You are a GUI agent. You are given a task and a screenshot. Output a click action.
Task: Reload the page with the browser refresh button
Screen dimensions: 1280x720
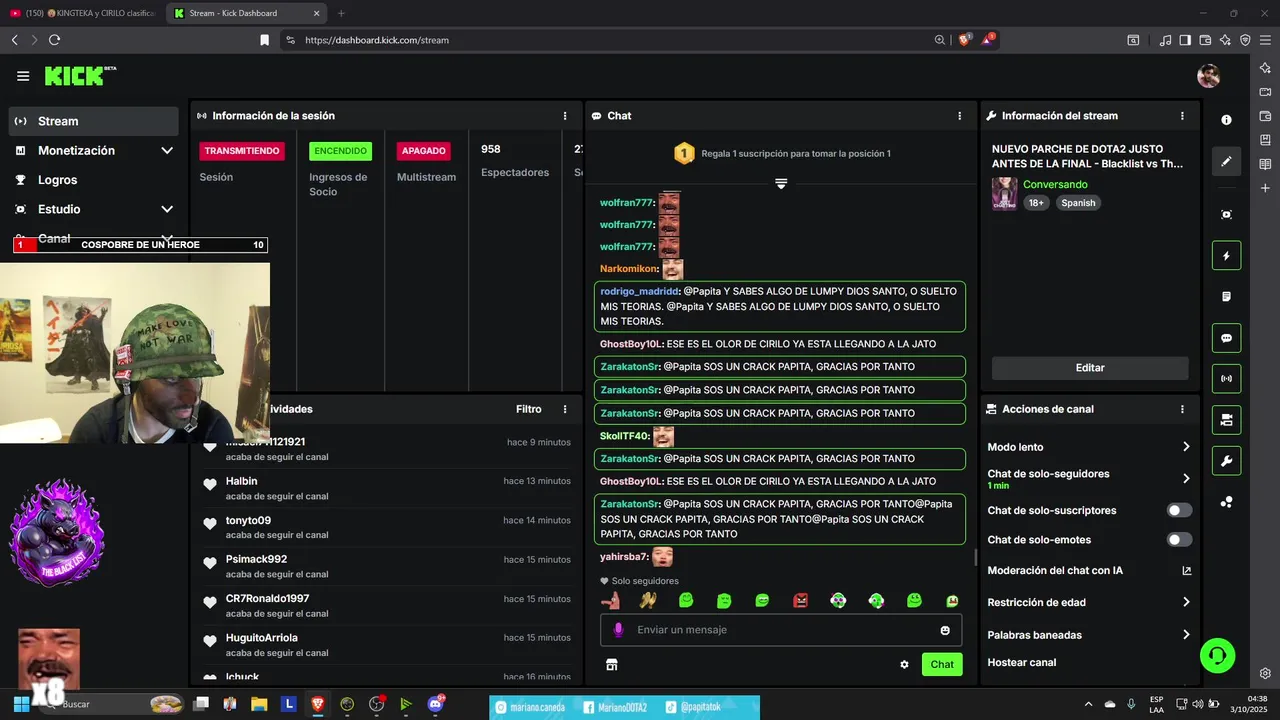click(x=54, y=40)
